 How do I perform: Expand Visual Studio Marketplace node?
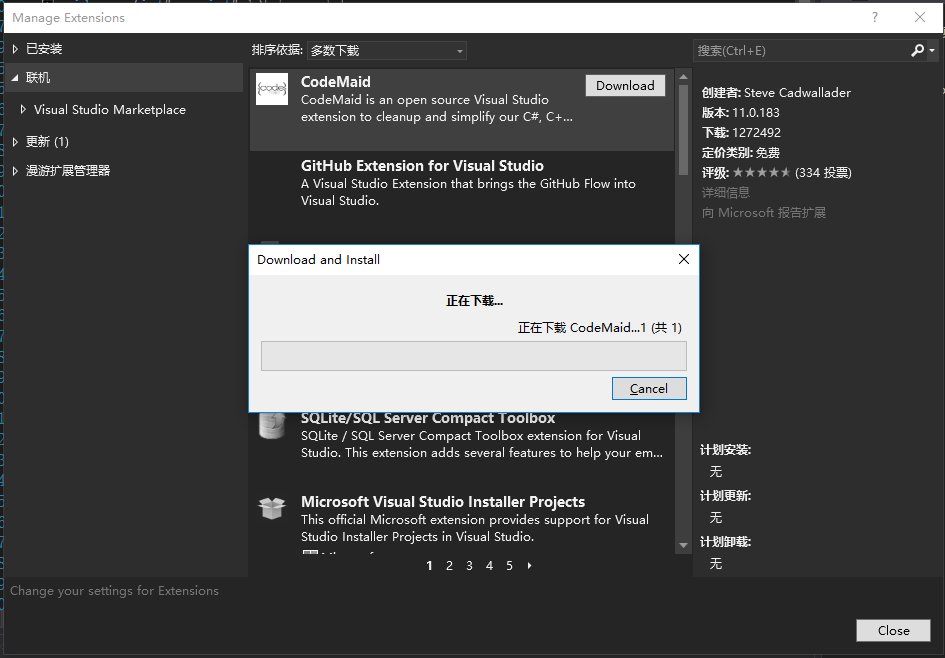point(23,110)
